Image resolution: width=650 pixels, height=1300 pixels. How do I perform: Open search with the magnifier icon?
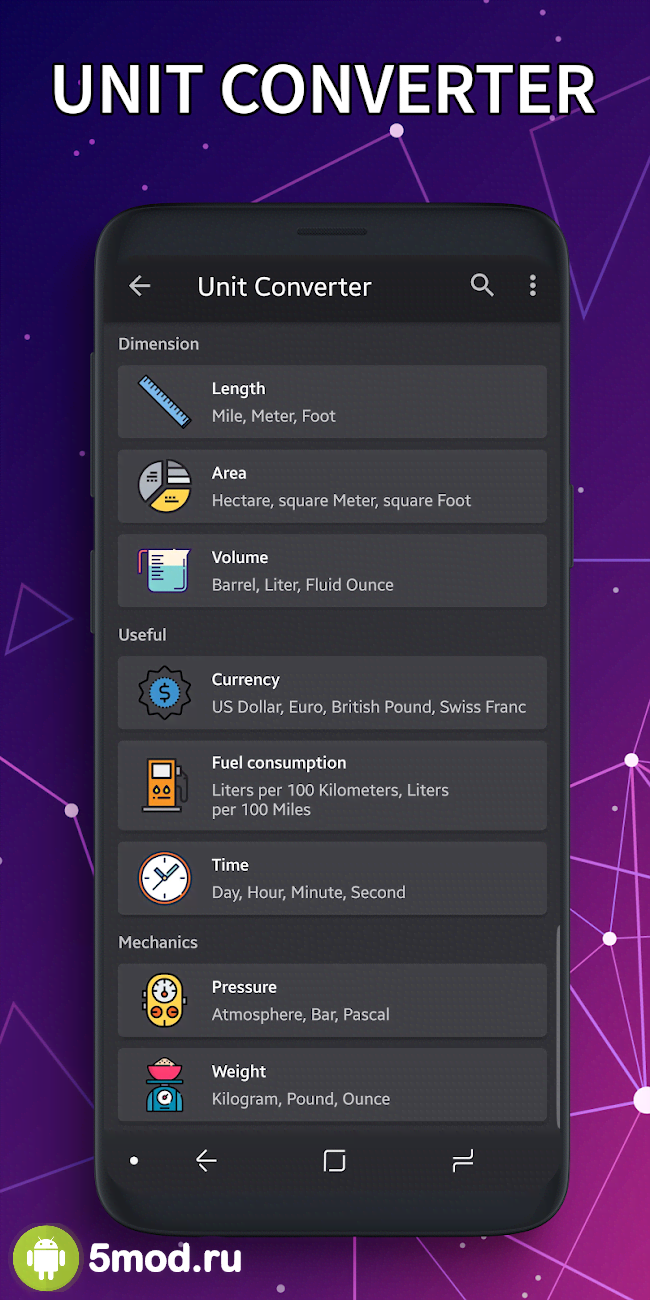482,286
